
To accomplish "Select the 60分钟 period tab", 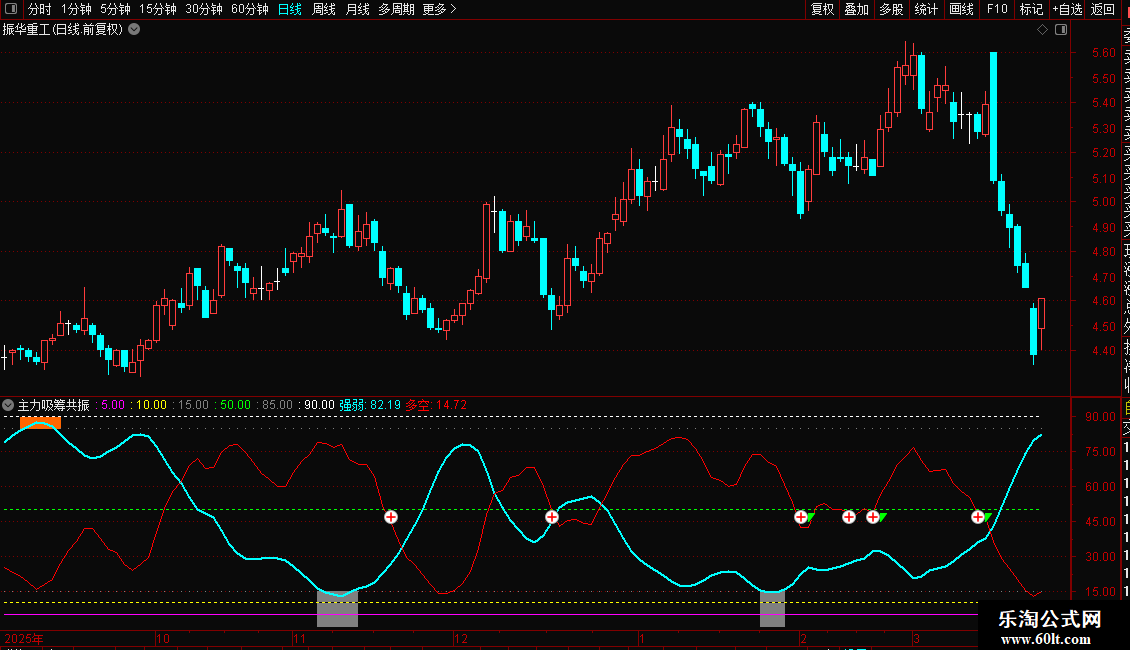I will coord(249,9).
